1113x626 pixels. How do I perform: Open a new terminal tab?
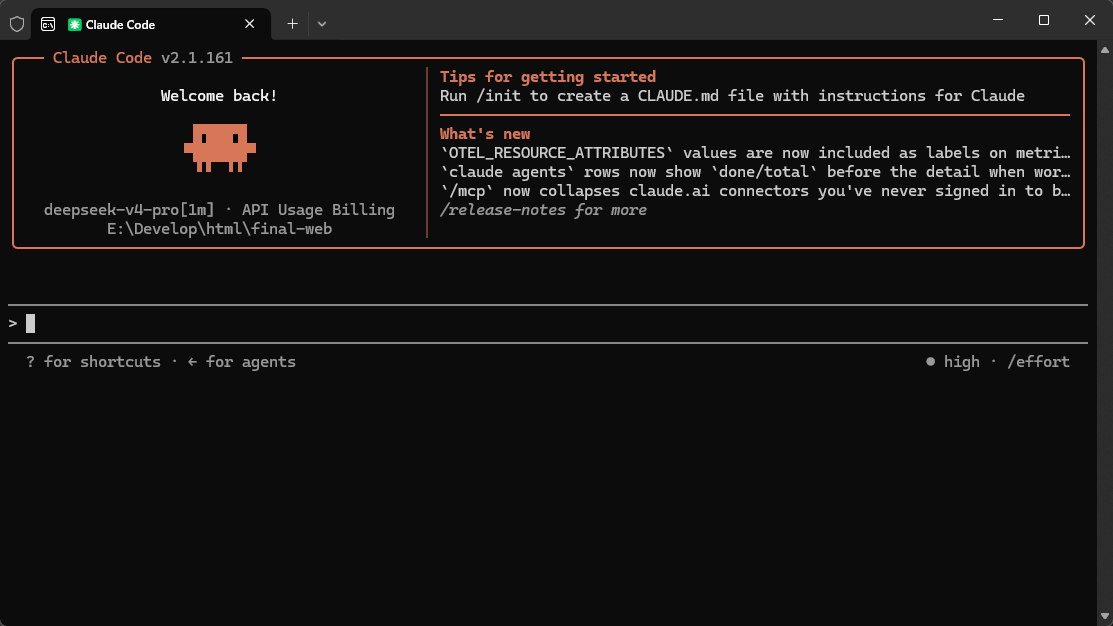click(x=292, y=24)
